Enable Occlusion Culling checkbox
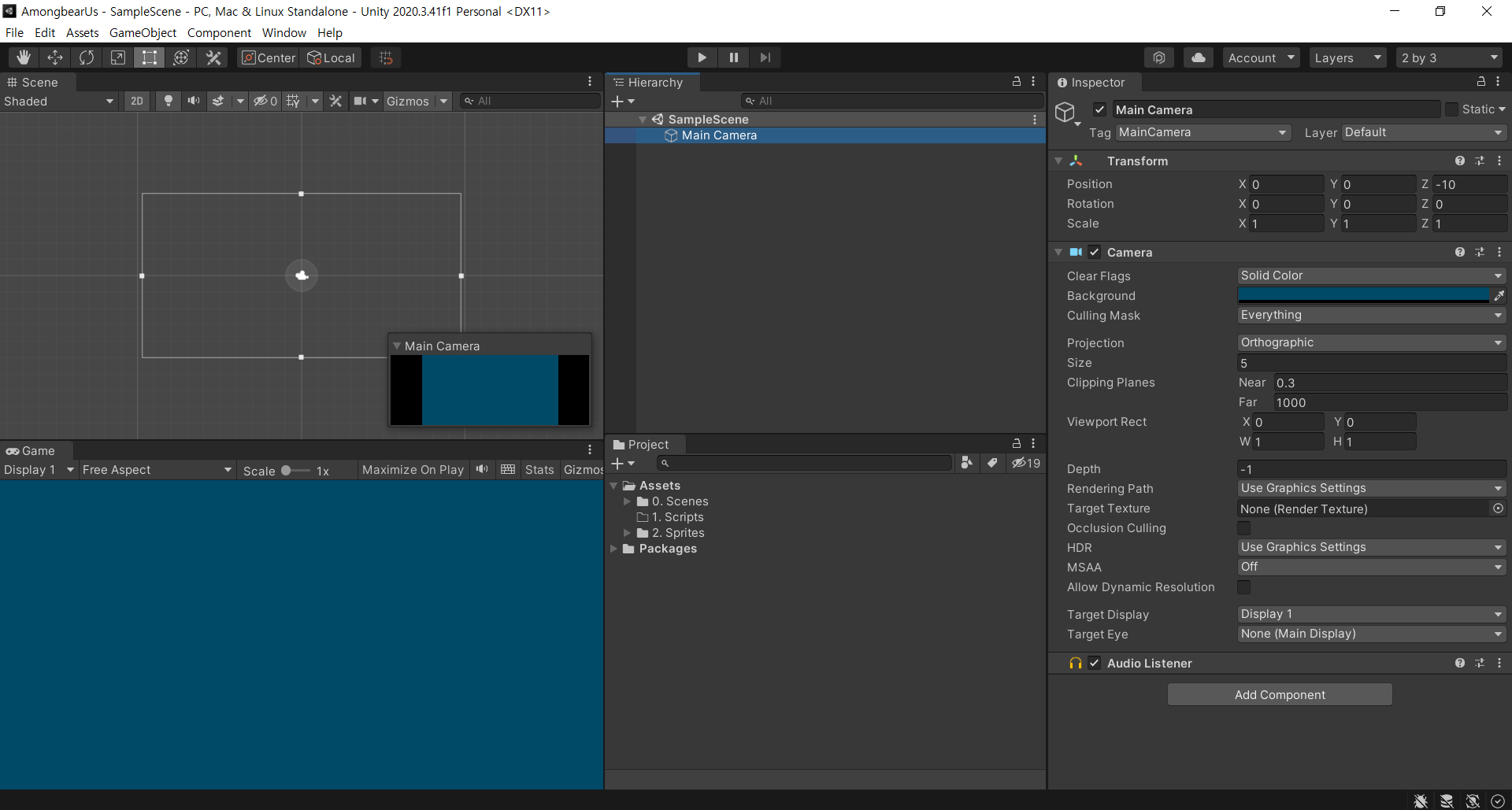The width and height of the screenshot is (1512, 810). [x=1244, y=528]
